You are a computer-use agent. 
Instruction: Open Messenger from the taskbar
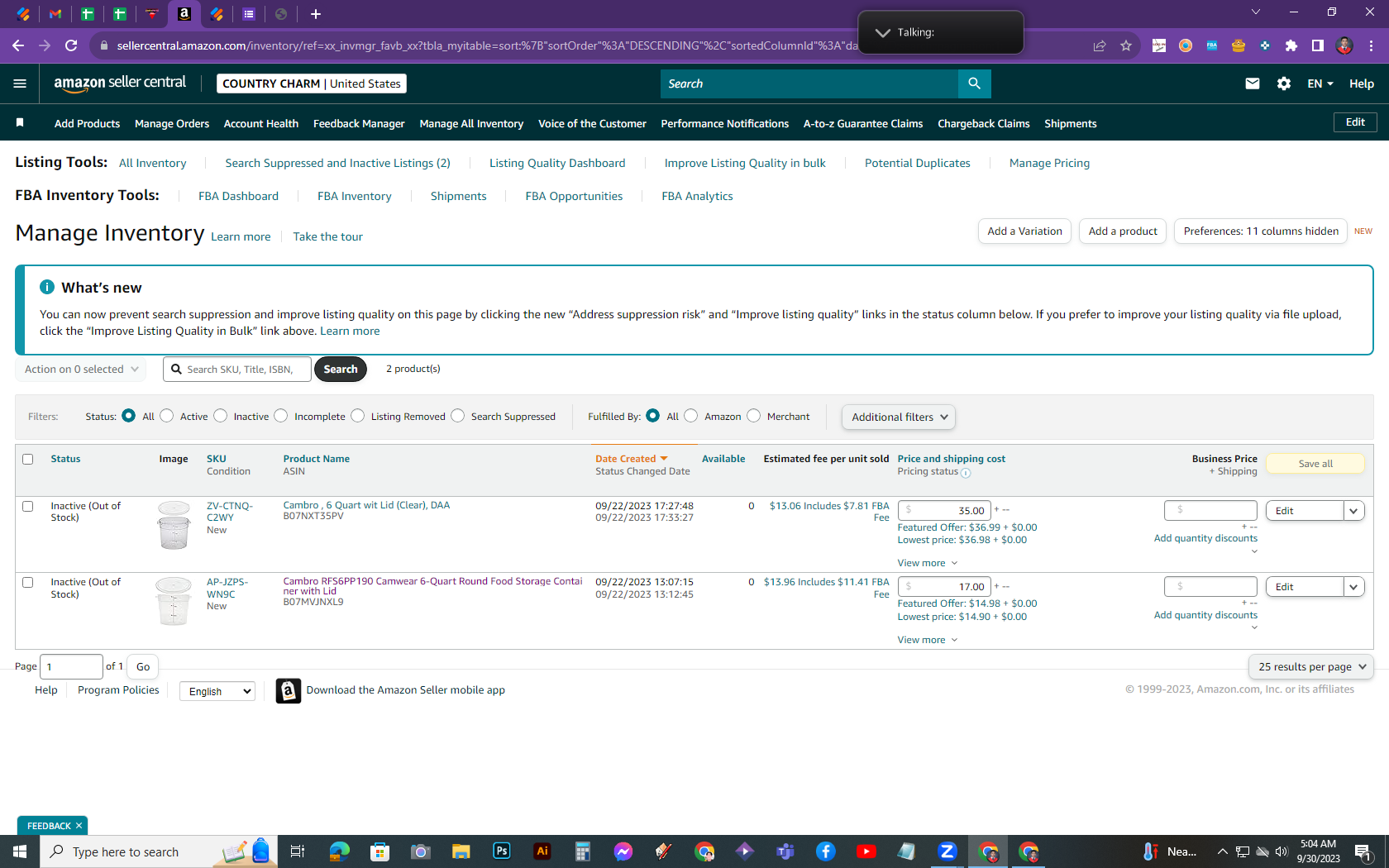623,851
